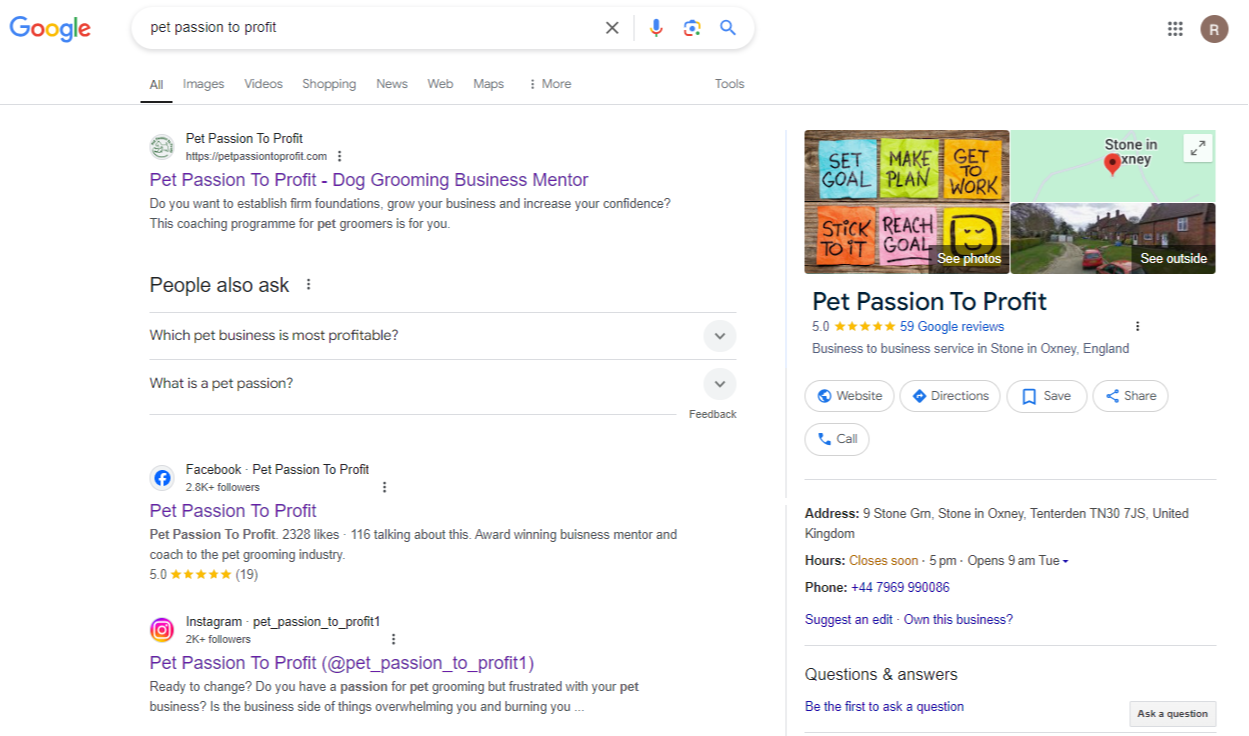Click 'Business to business service in Stone in Oxney' text
The width and height of the screenshot is (1249, 736).
(x=970, y=349)
